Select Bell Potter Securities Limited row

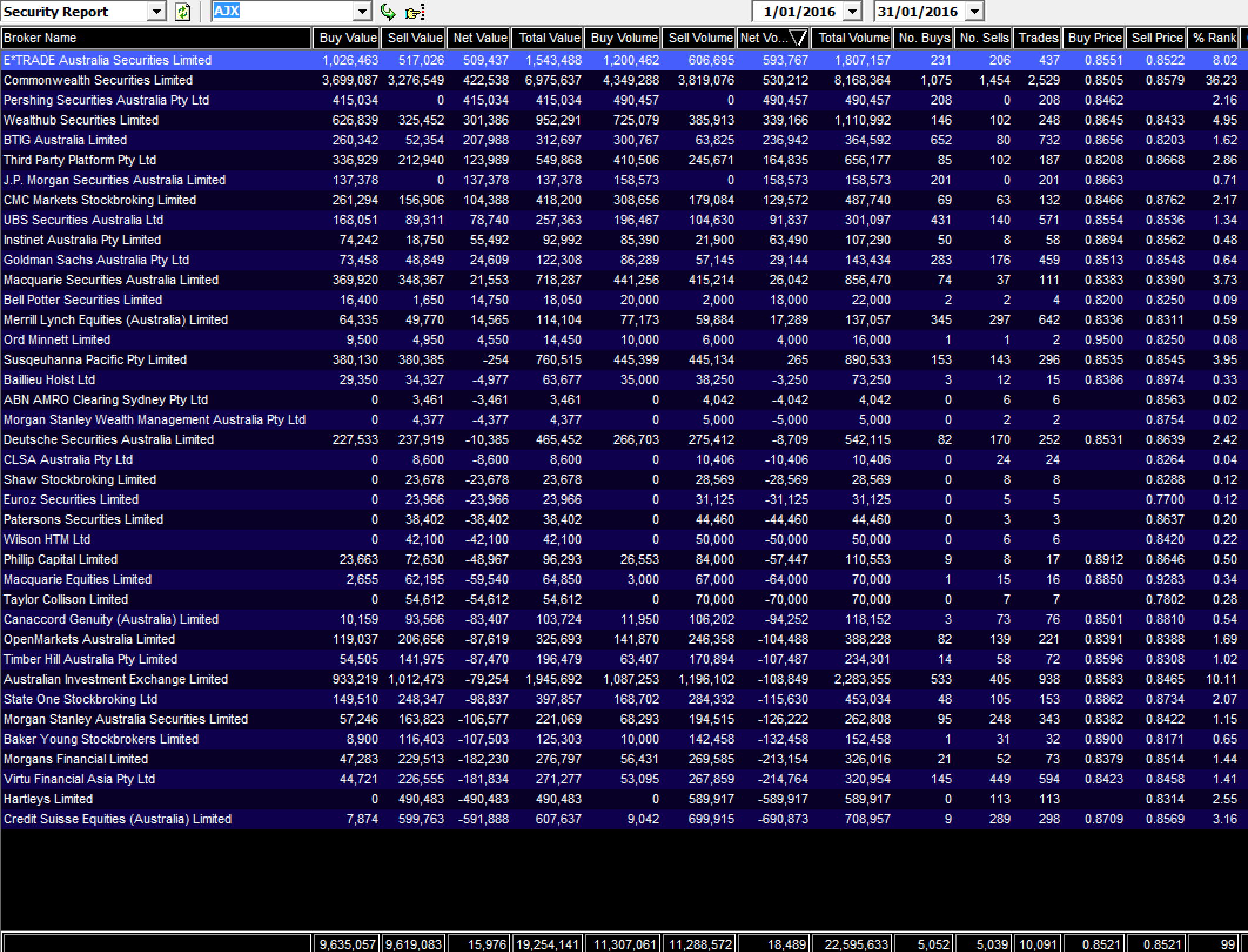click(624, 300)
